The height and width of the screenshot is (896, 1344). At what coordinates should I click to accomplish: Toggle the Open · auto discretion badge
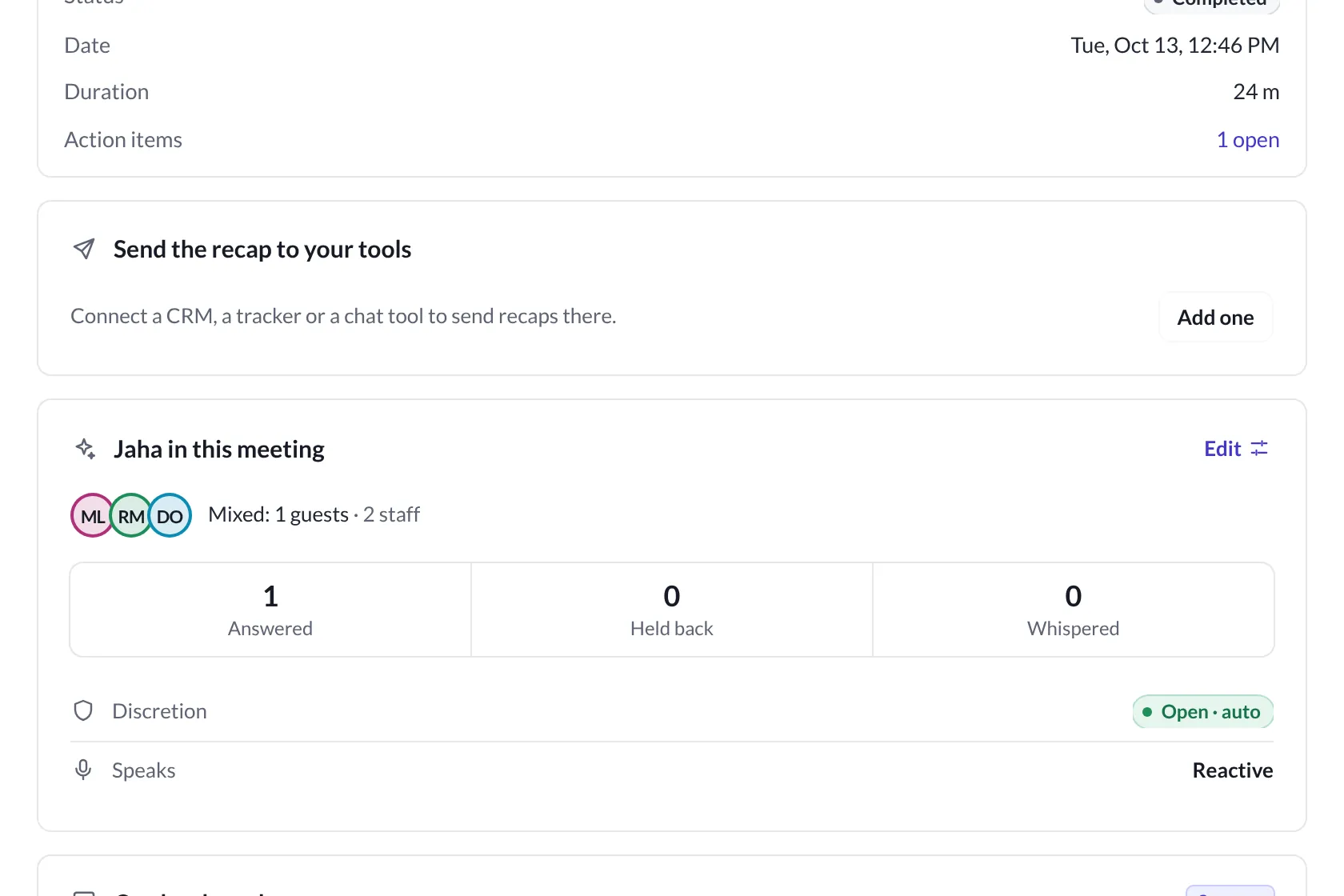[1202, 711]
